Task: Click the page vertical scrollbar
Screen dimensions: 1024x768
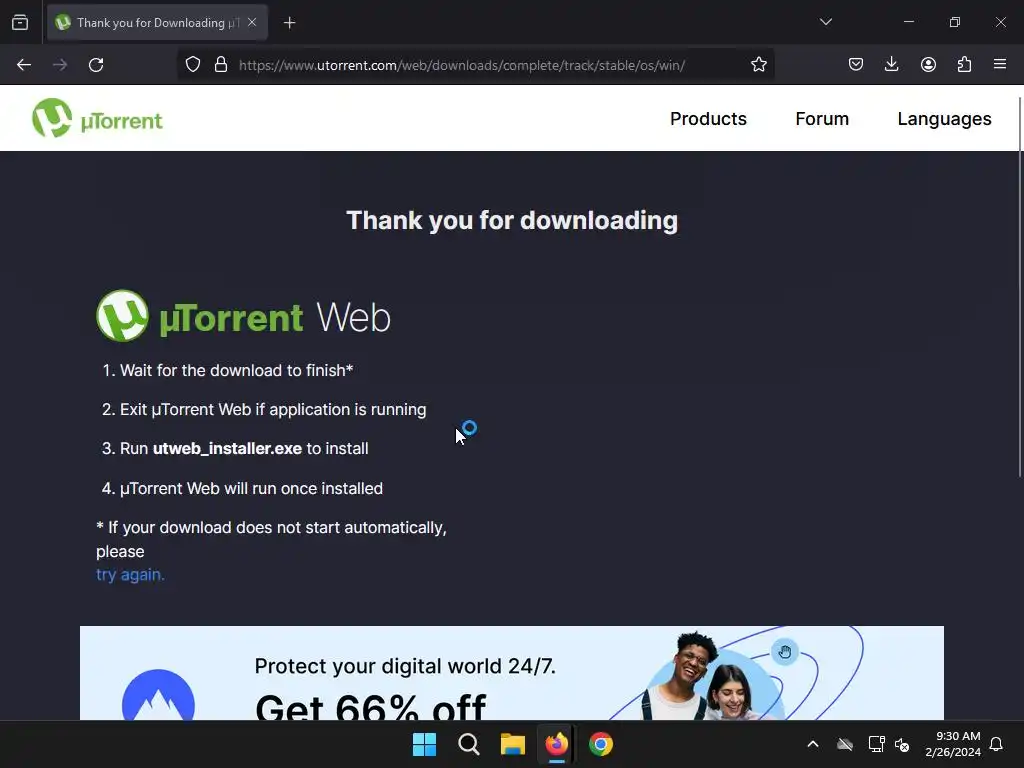Action: [1020, 287]
